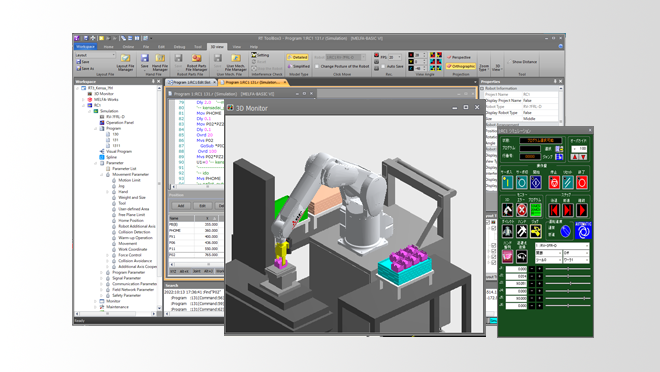
Task: Click the AUTOMATIC mode icon
Action: tap(583, 231)
